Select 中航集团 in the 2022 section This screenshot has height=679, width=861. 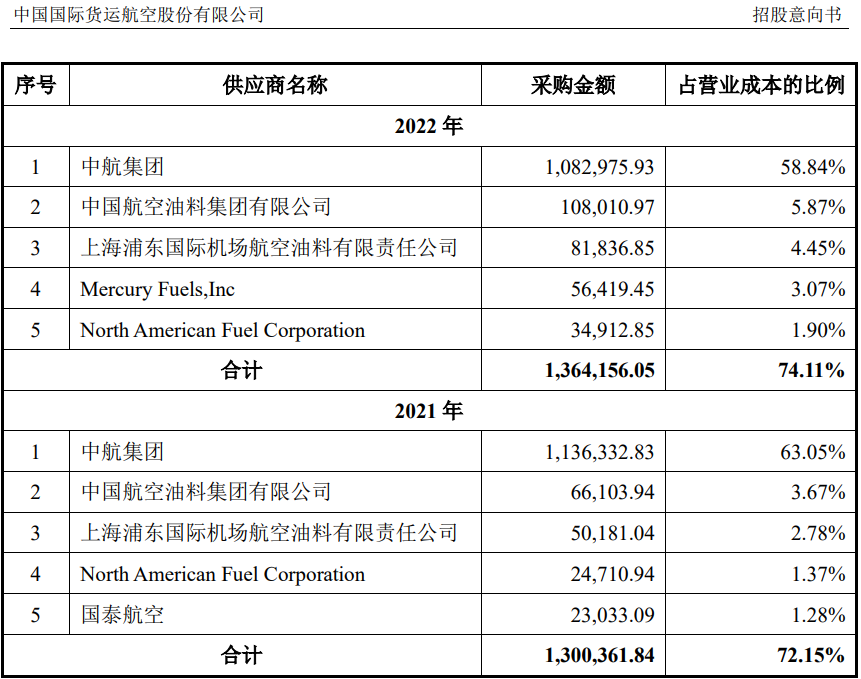(x=122, y=167)
